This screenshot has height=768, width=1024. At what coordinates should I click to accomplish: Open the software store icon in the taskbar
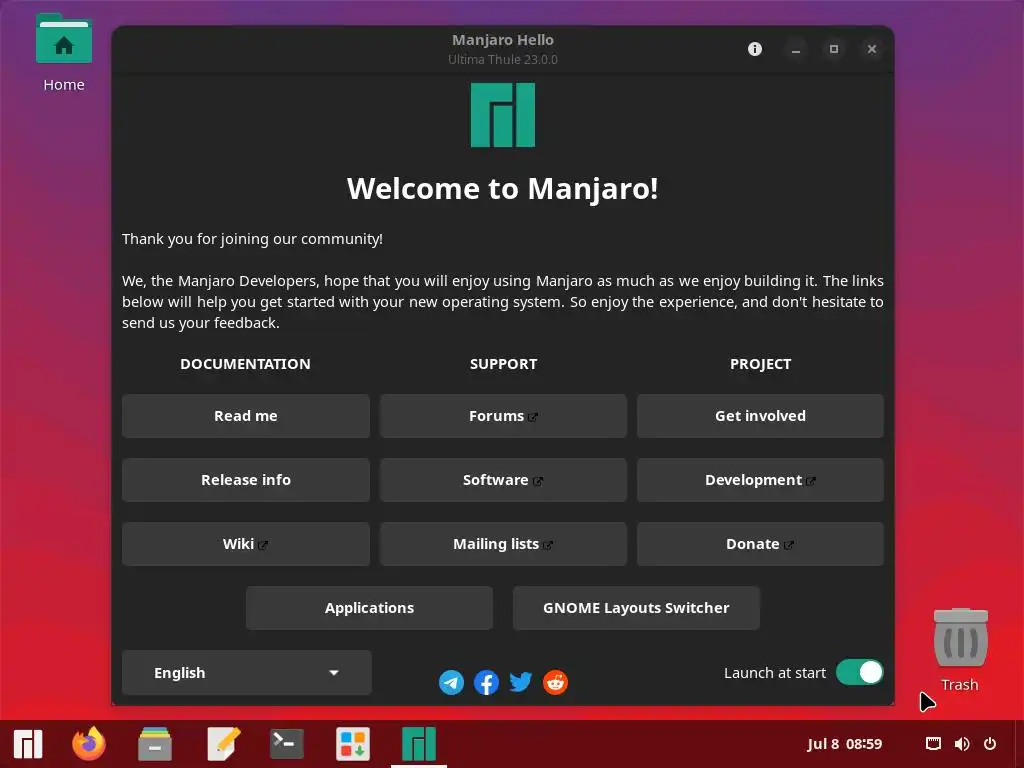click(353, 744)
